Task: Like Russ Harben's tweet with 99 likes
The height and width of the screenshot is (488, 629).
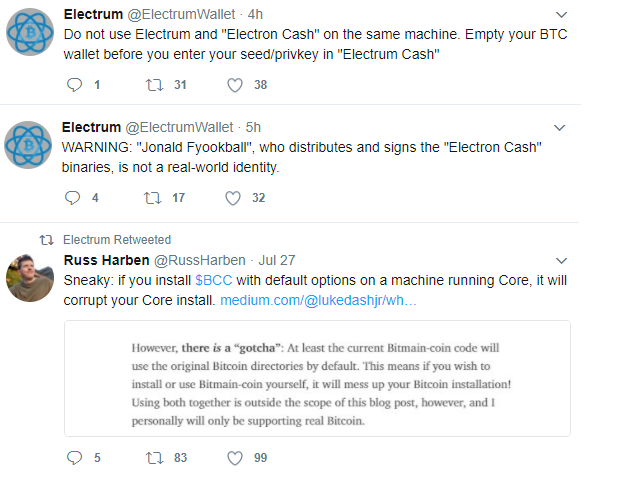Action: 235,458
